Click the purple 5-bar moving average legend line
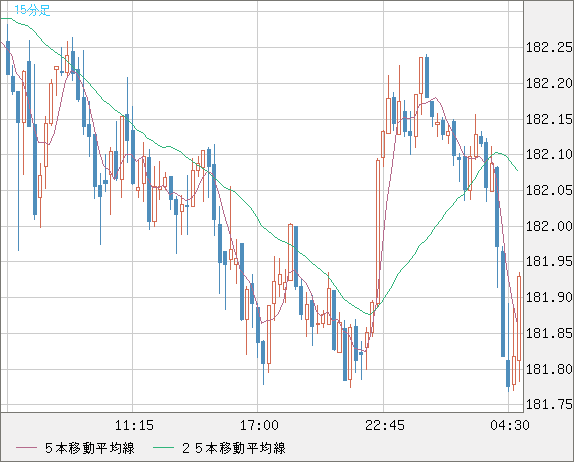Viewport: 574px width, 462px height. click(27, 448)
